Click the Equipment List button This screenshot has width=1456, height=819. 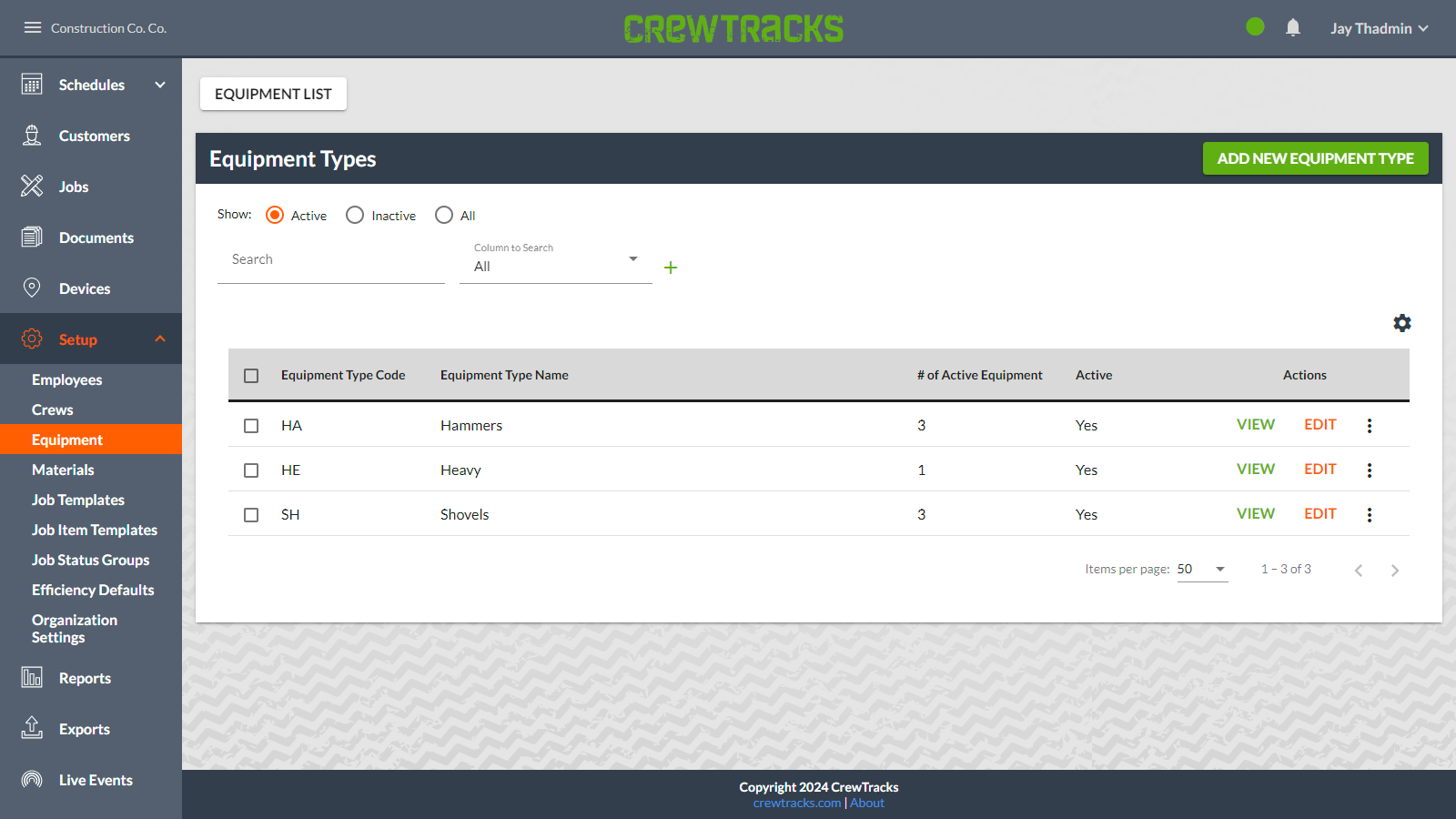pyautogui.click(x=273, y=94)
